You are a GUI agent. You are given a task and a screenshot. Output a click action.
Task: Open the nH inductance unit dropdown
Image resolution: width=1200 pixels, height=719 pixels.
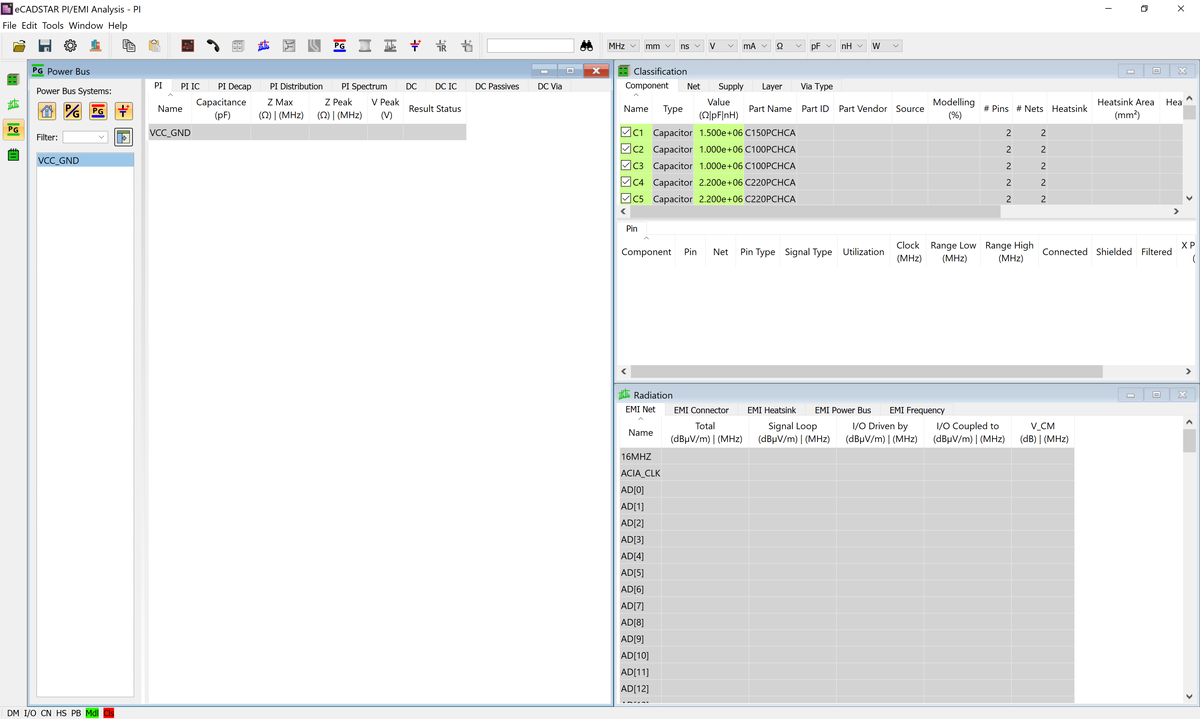(x=852, y=46)
